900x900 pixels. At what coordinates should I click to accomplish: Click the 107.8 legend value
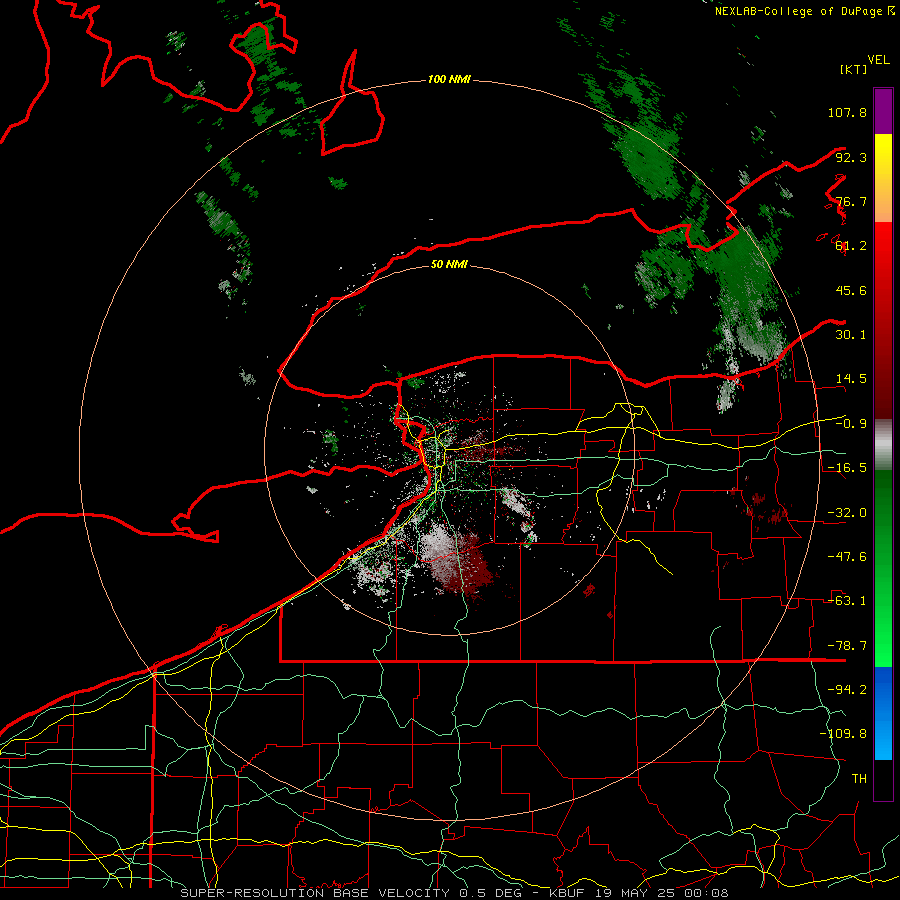pyautogui.click(x=847, y=112)
